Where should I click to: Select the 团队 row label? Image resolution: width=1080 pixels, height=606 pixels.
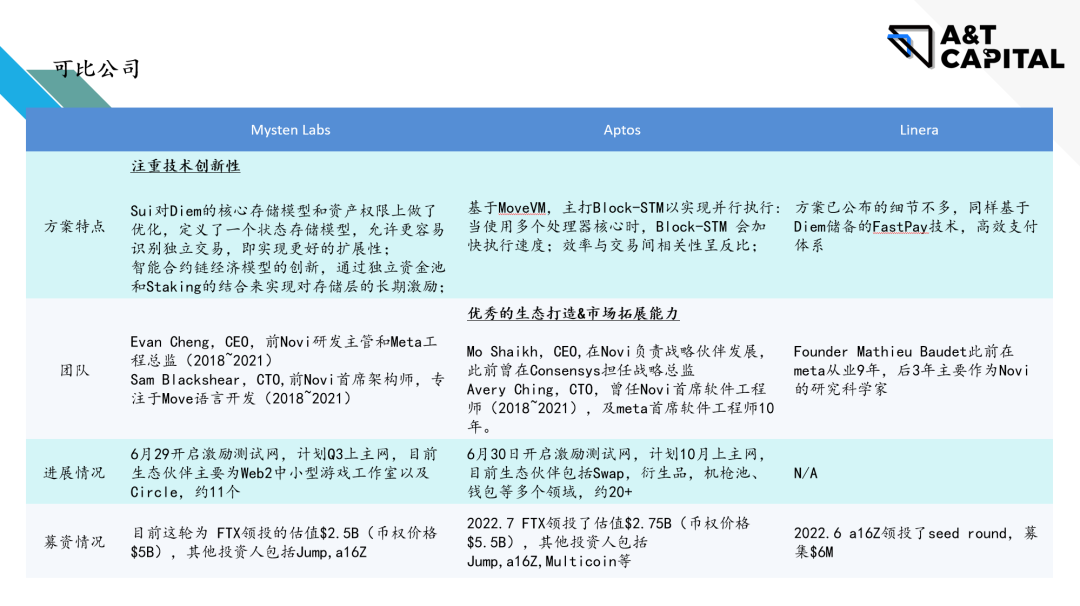click(x=74, y=370)
